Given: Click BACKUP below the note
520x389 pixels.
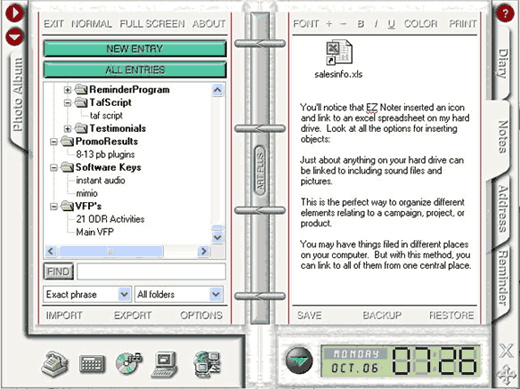Looking at the screenshot, I should click(x=382, y=315).
